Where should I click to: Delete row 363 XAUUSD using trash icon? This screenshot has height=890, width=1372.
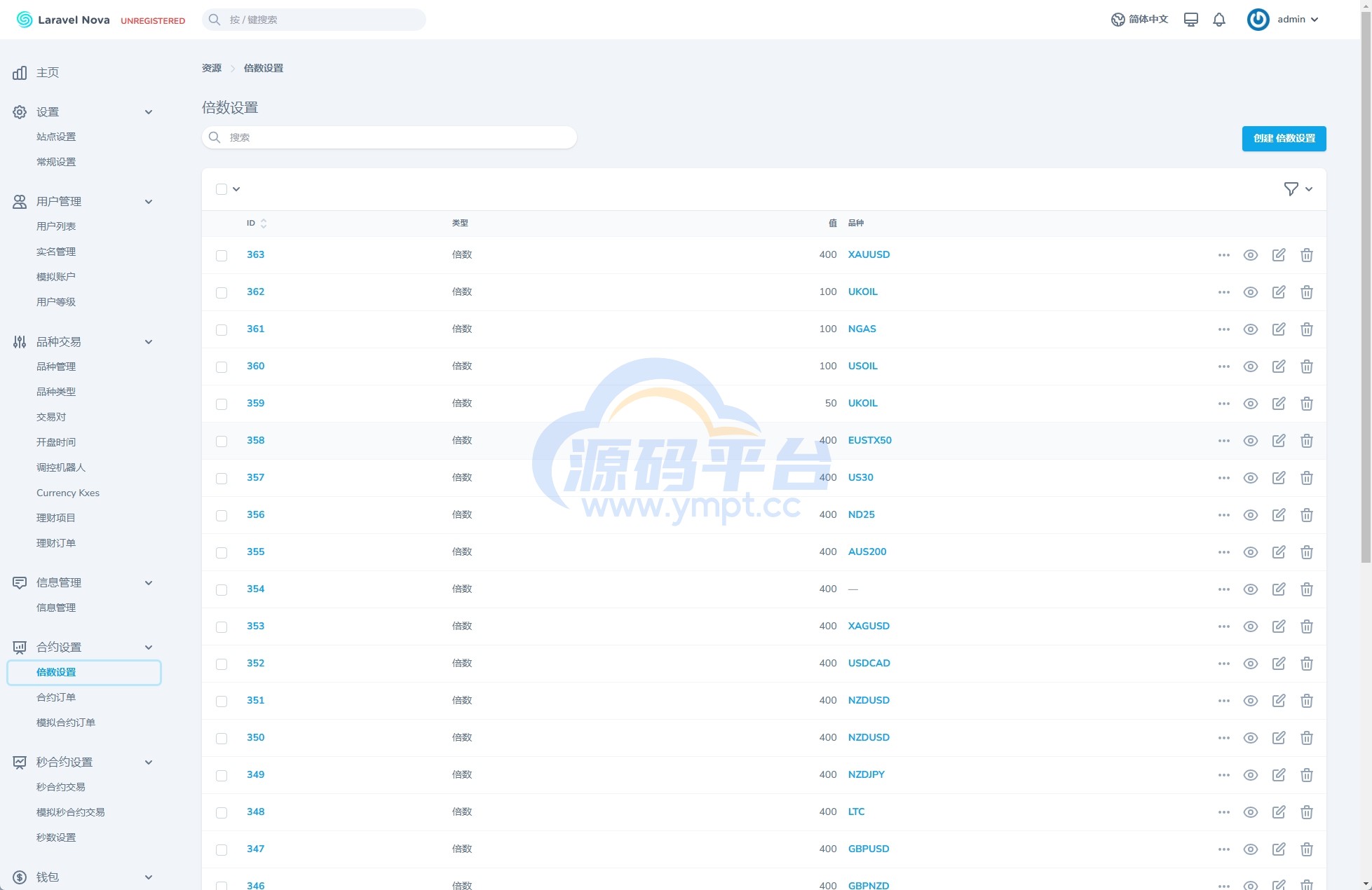point(1307,255)
